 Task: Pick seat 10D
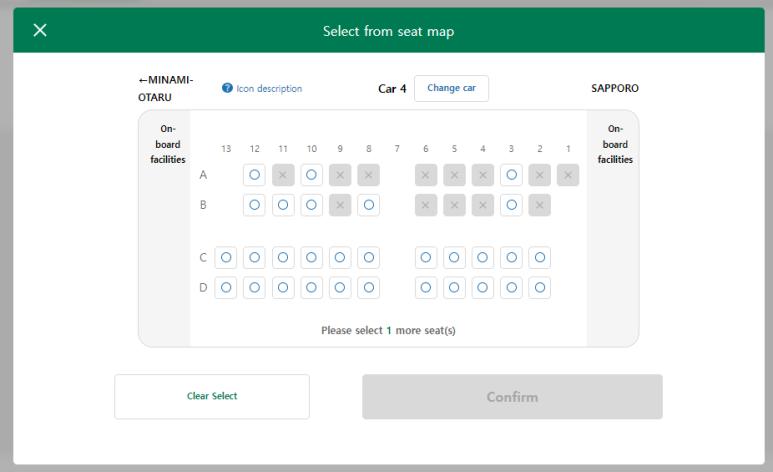pos(311,288)
